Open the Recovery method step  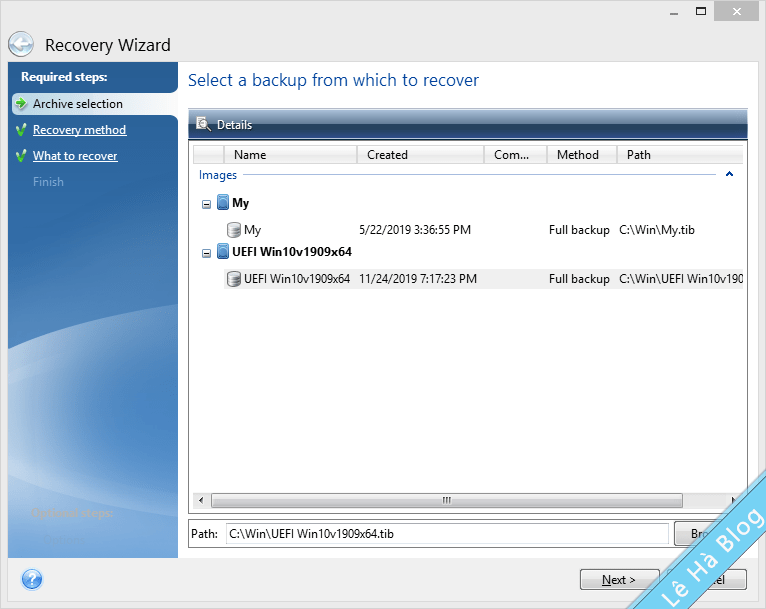[x=80, y=130]
